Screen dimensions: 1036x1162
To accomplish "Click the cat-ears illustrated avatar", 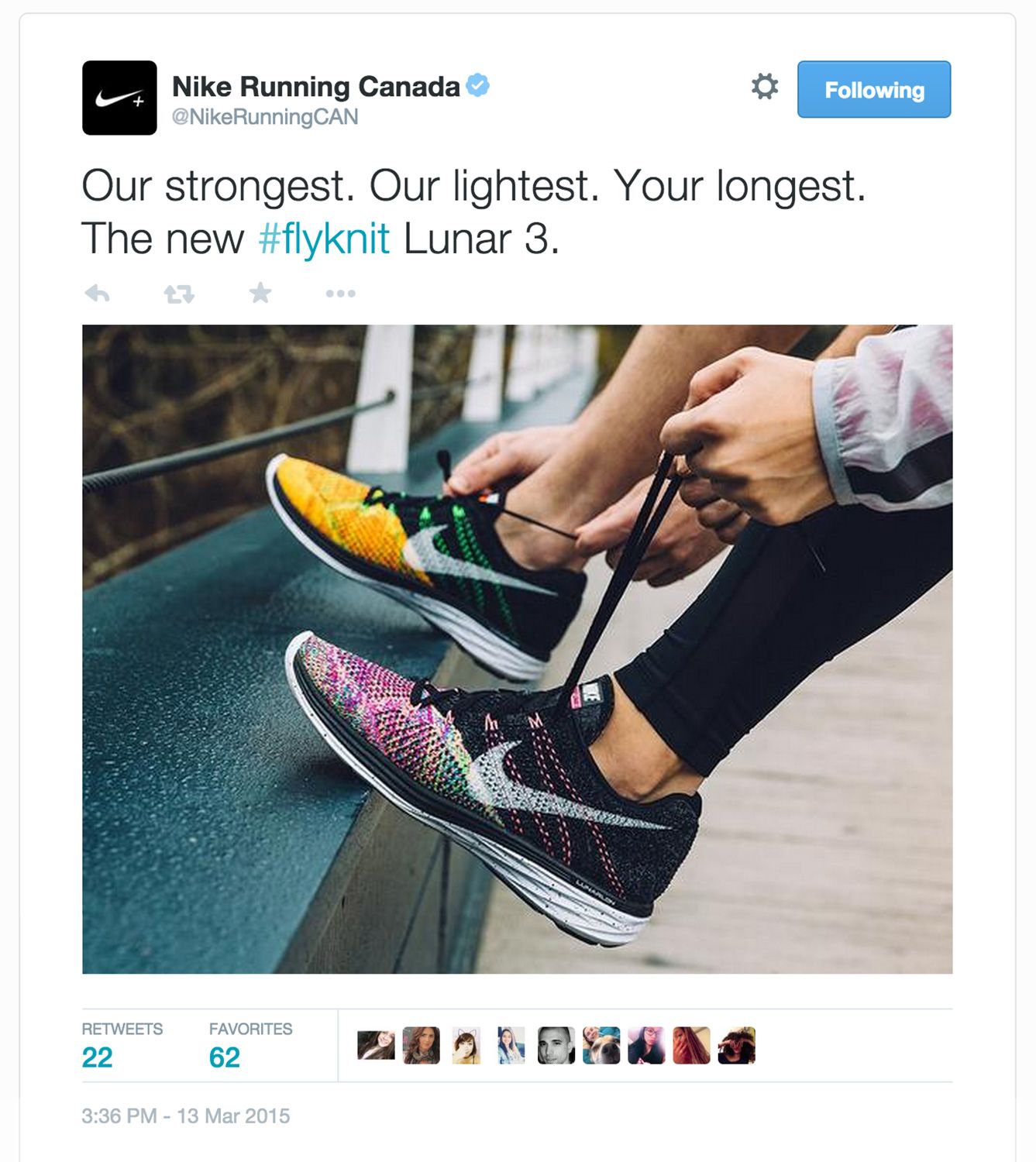I will (x=466, y=1045).
